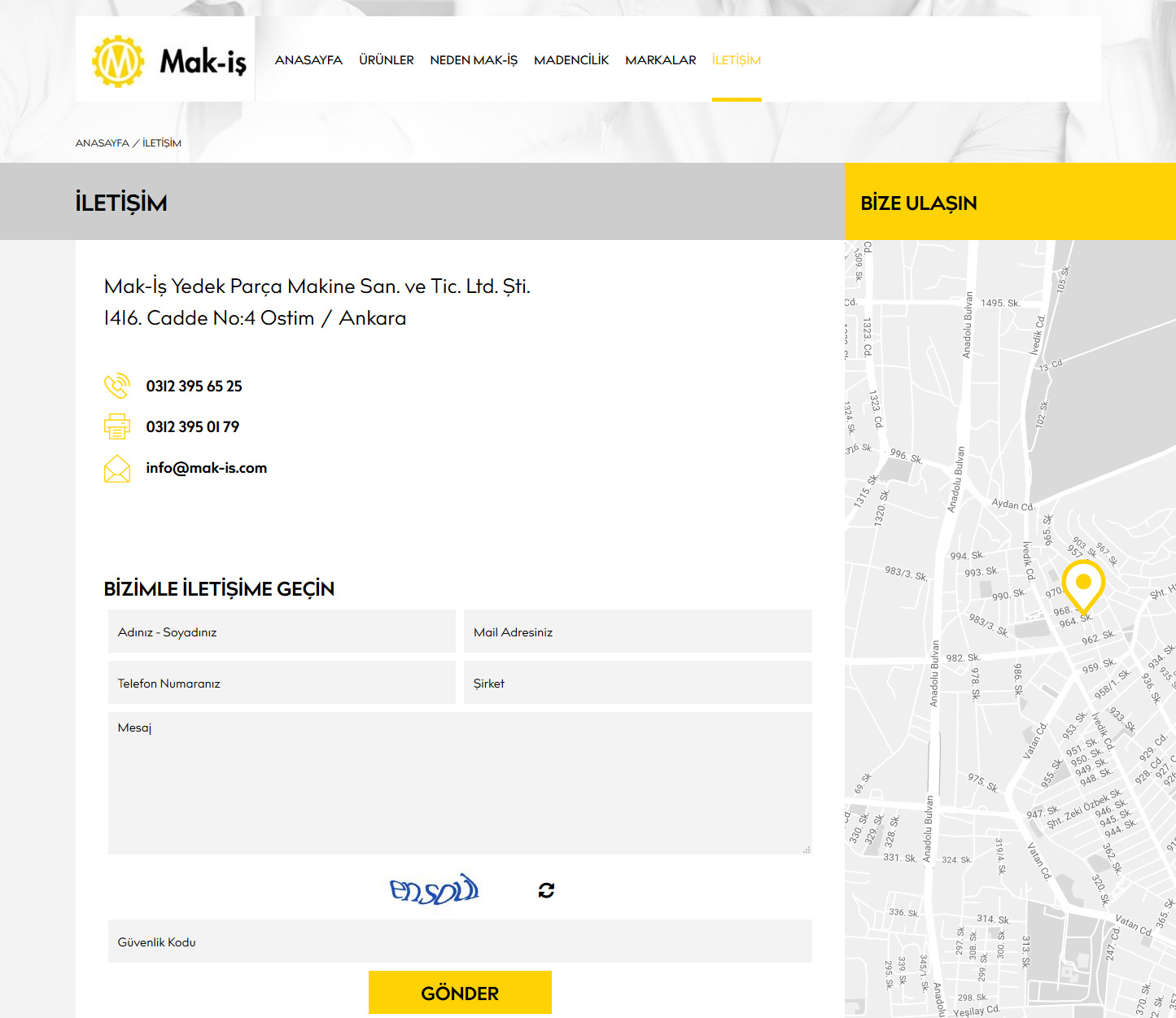Select the Mesaj text area
1176x1018 pixels.
[x=460, y=783]
